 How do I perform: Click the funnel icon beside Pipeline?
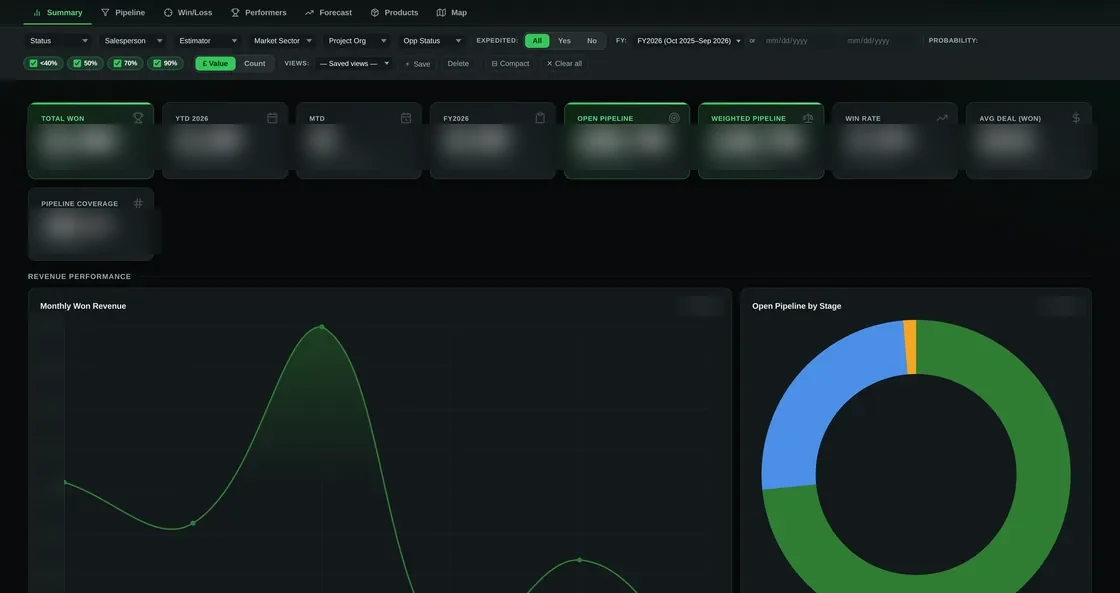(x=106, y=13)
